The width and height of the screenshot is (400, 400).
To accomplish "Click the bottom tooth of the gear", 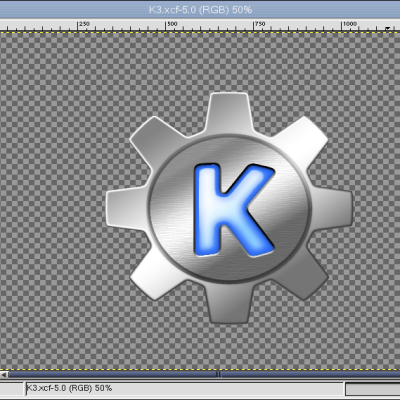I will (230, 305).
